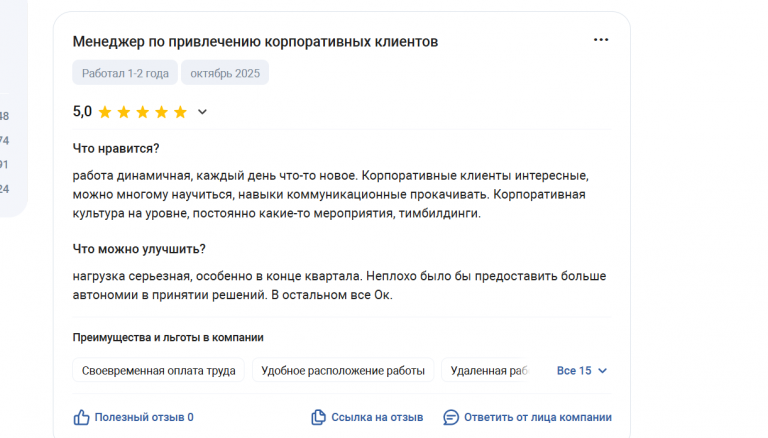Click the thumbs-up helpful review icon
This screenshot has height=438, width=768.
81,417
